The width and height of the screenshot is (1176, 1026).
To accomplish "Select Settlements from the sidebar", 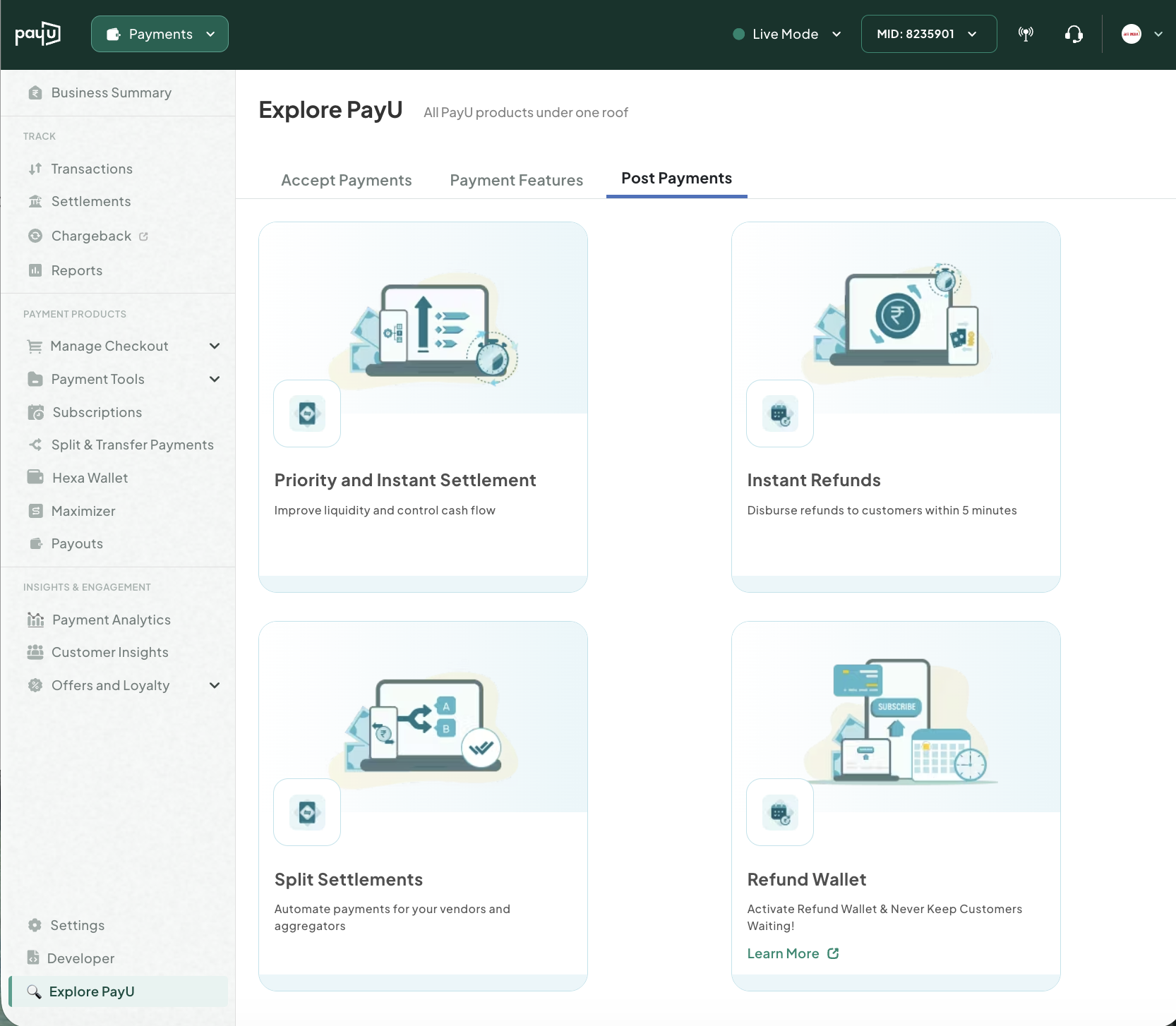I will (x=90, y=201).
